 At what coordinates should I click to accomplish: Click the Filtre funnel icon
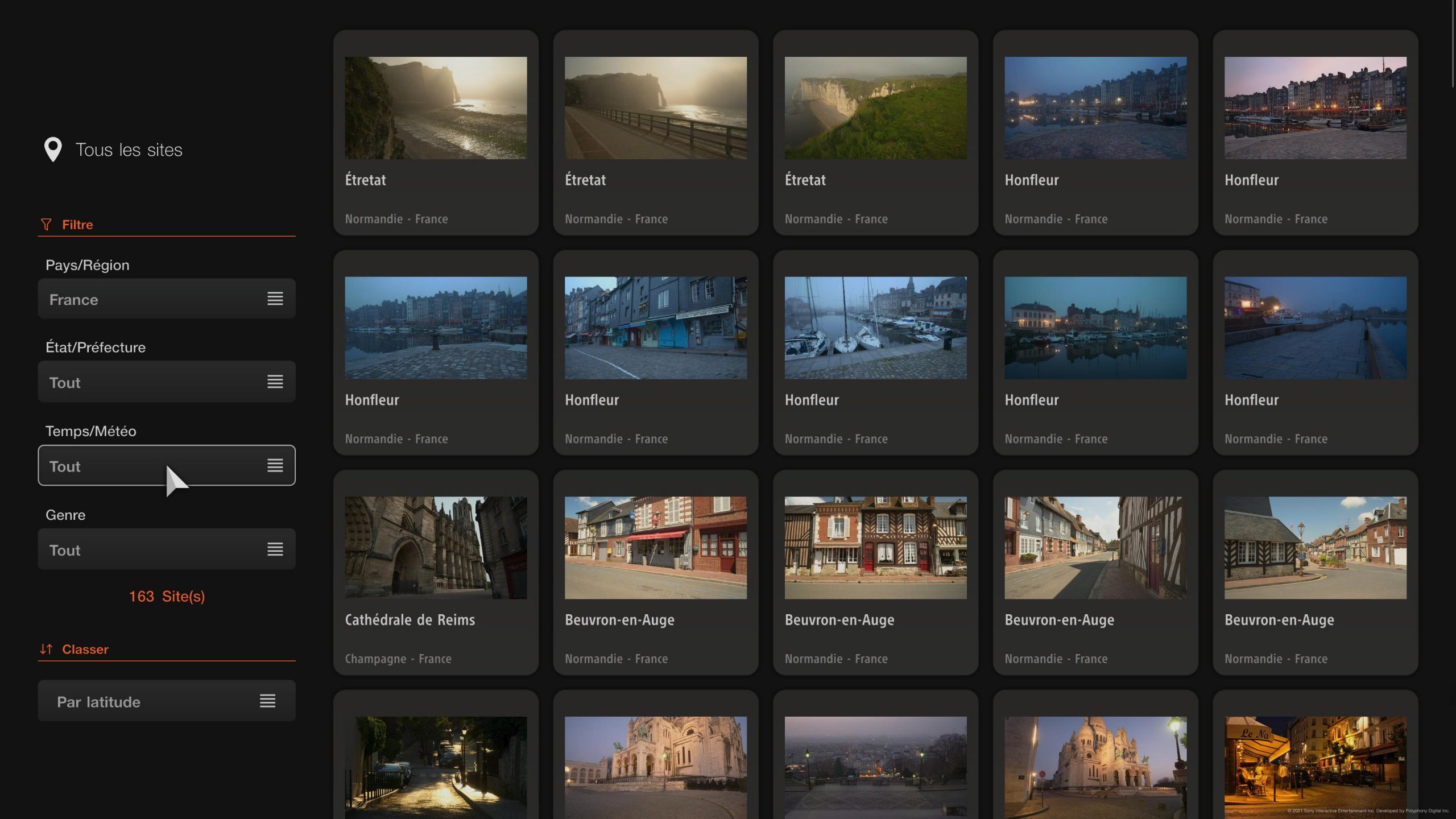(46, 225)
